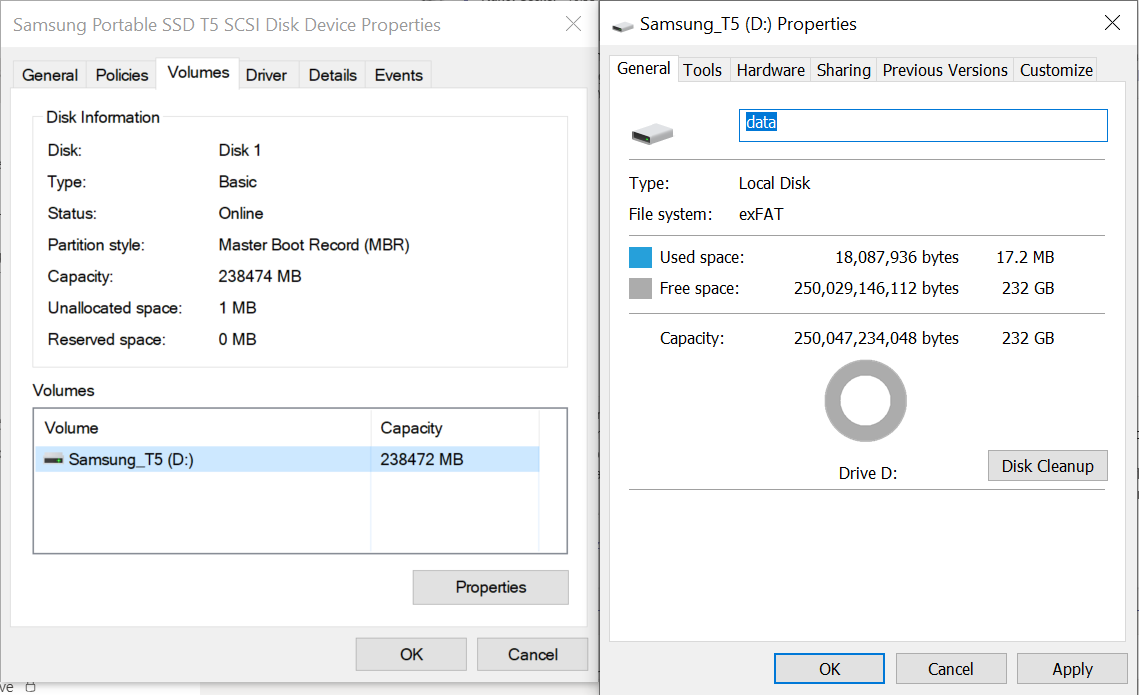Click the Properties button under Volumes list

[491, 587]
